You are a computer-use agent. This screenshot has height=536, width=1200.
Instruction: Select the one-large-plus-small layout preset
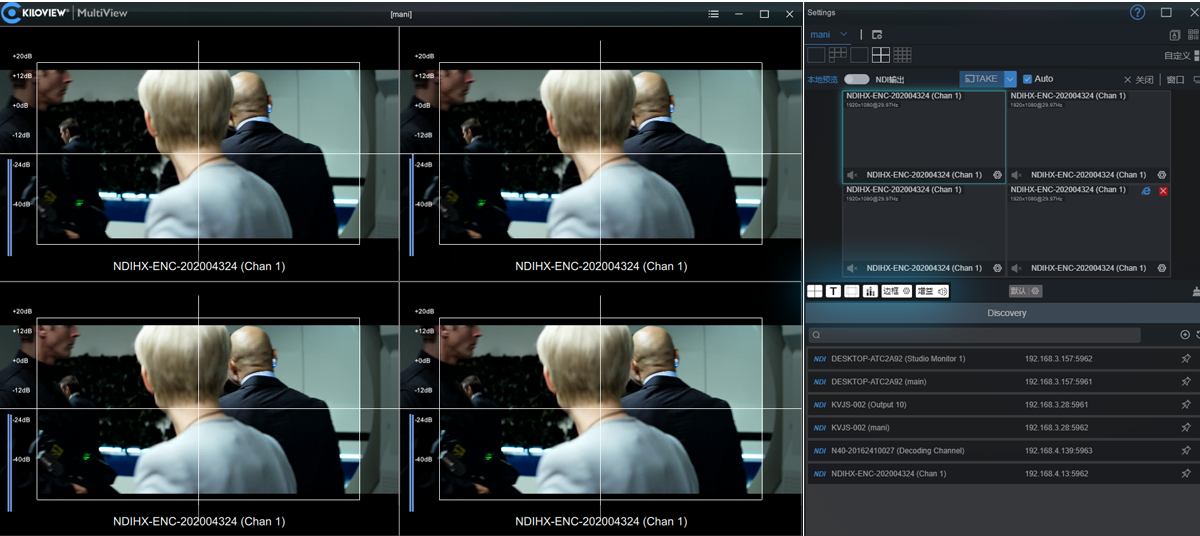coord(838,55)
